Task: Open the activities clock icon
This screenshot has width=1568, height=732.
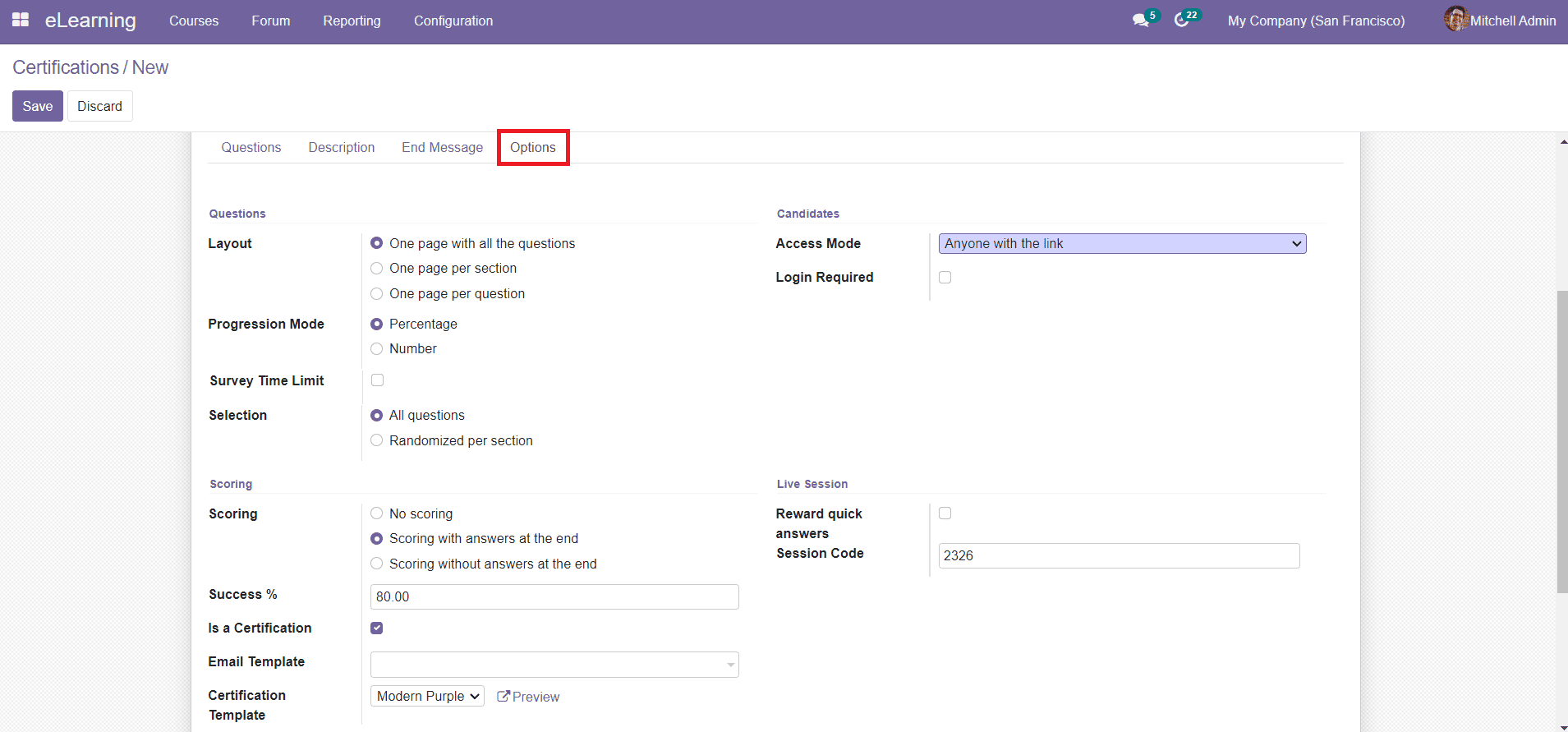Action: click(x=1181, y=21)
